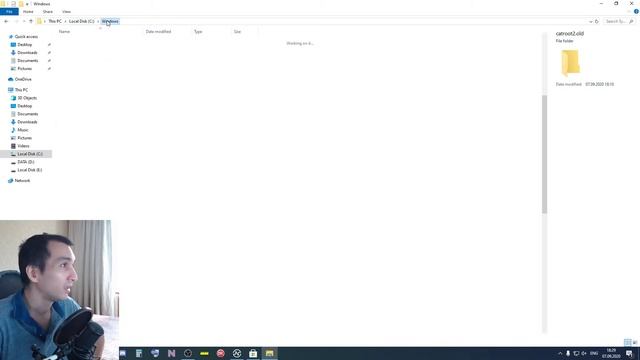Select Local Disk (E:) in navigation pane

pos(29,170)
